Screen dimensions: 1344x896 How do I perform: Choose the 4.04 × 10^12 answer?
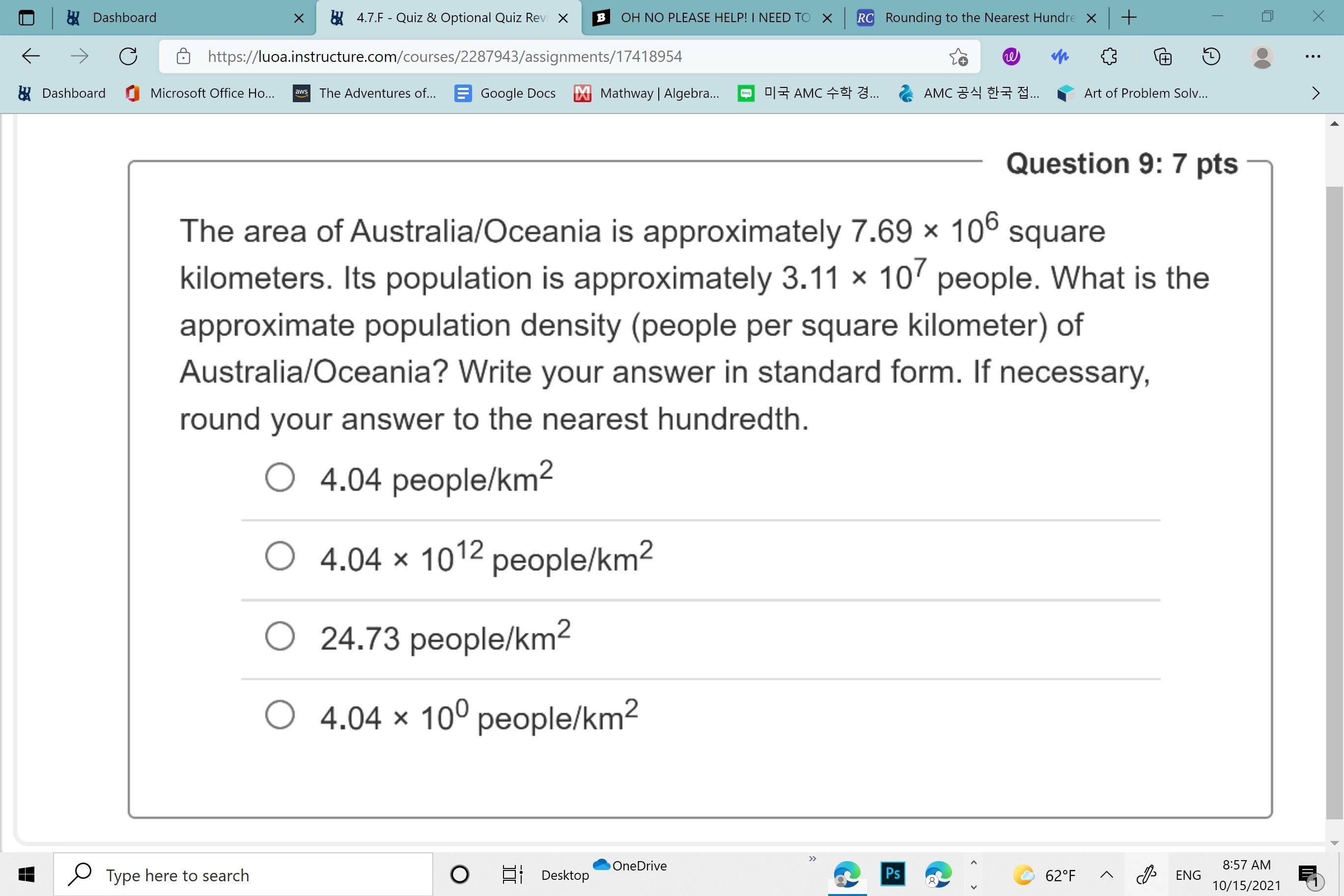point(280,556)
